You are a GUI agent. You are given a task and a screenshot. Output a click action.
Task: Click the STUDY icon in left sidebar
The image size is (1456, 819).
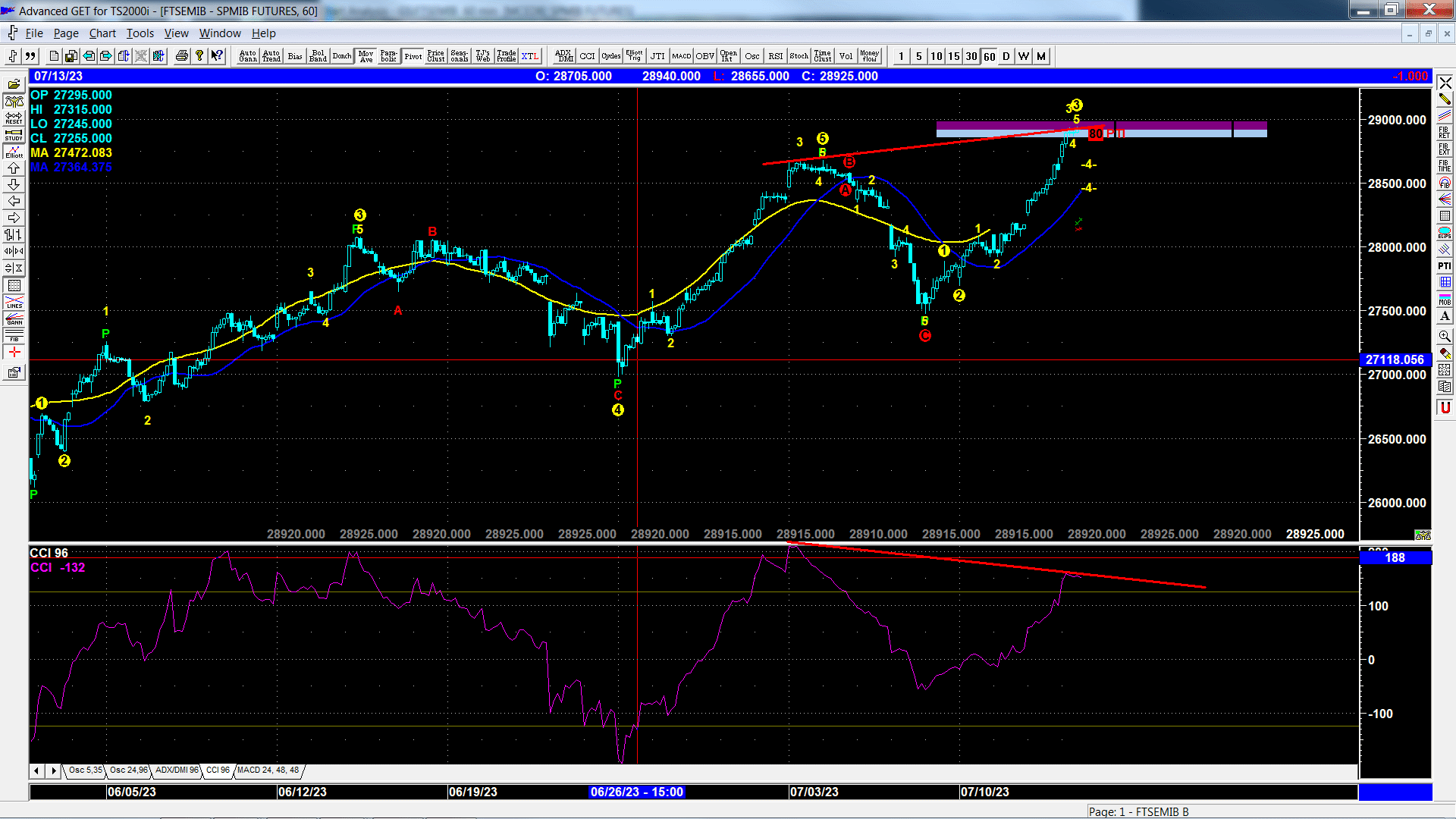pyautogui.click(x=14, y=134)
